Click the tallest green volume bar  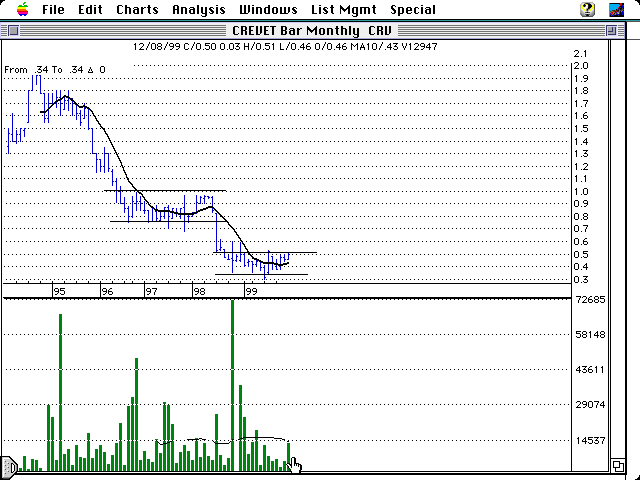232,386
